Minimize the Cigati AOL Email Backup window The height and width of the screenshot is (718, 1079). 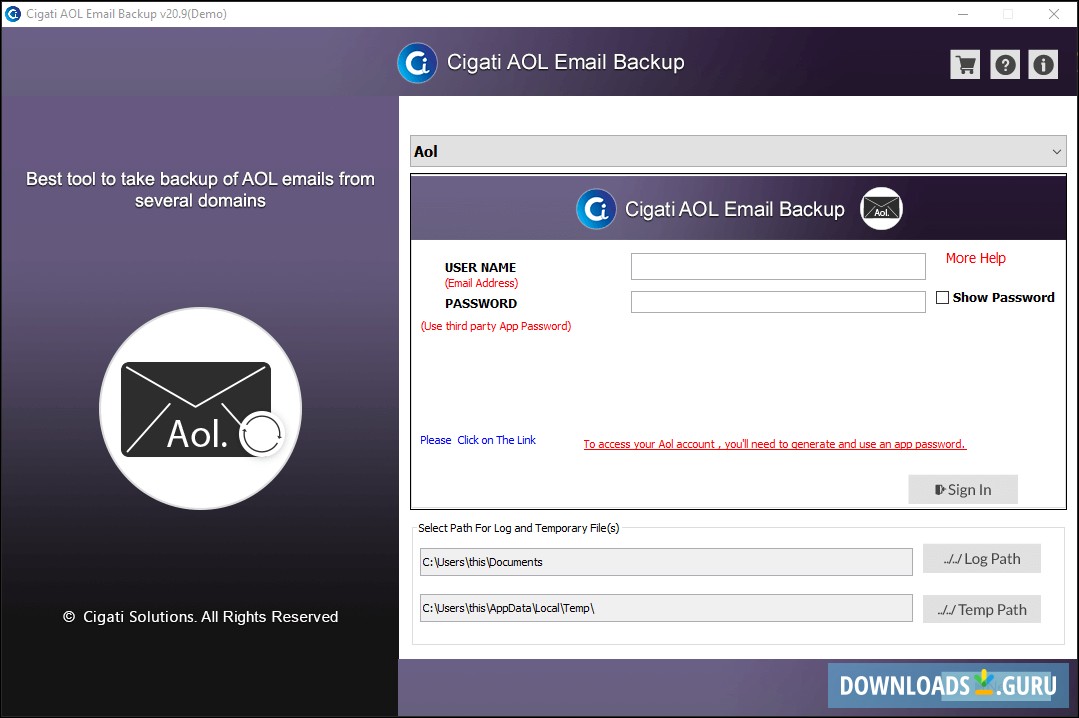tap(963, 14)
